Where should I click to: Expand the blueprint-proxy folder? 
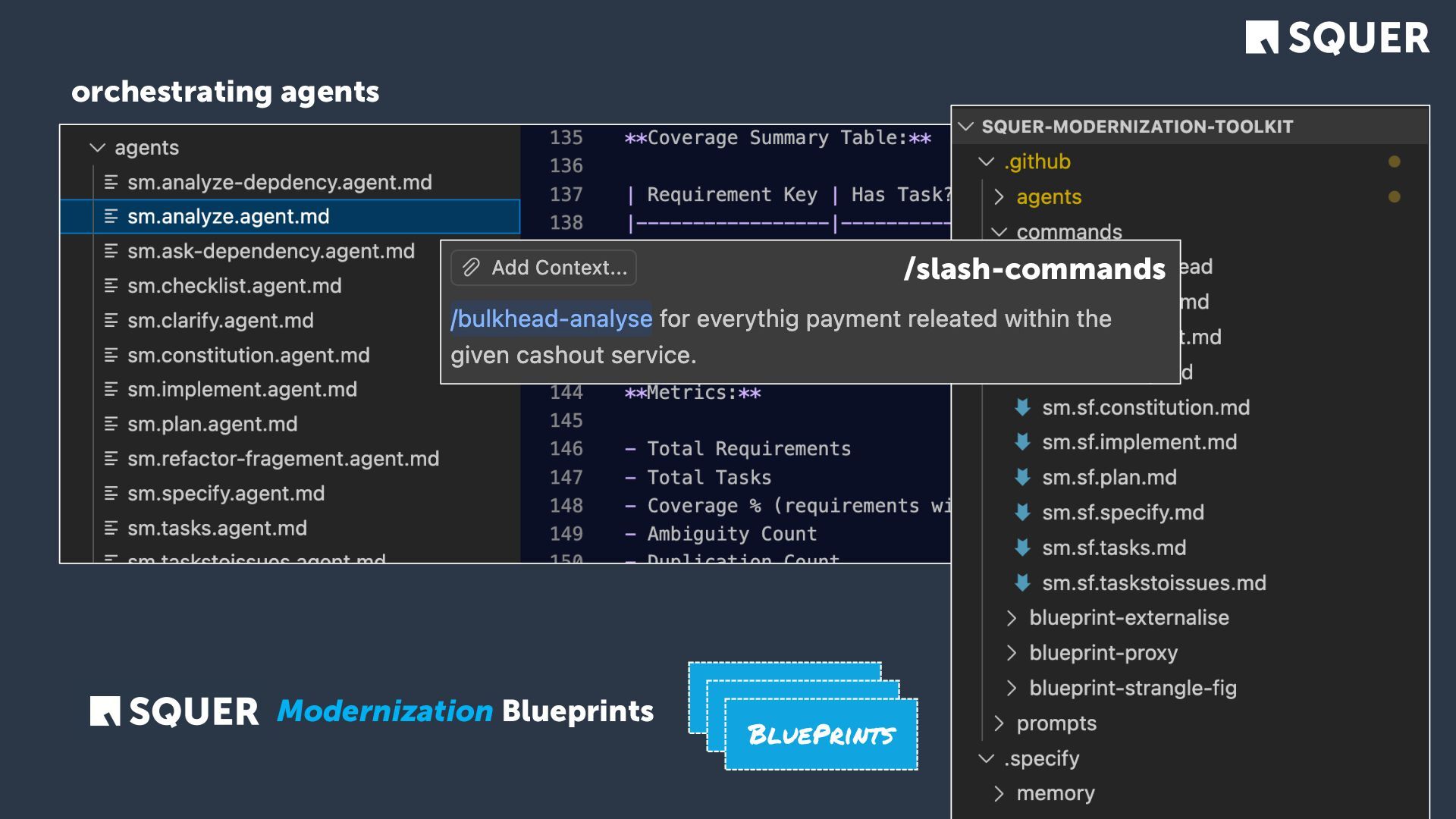(x=1011, y=653)
